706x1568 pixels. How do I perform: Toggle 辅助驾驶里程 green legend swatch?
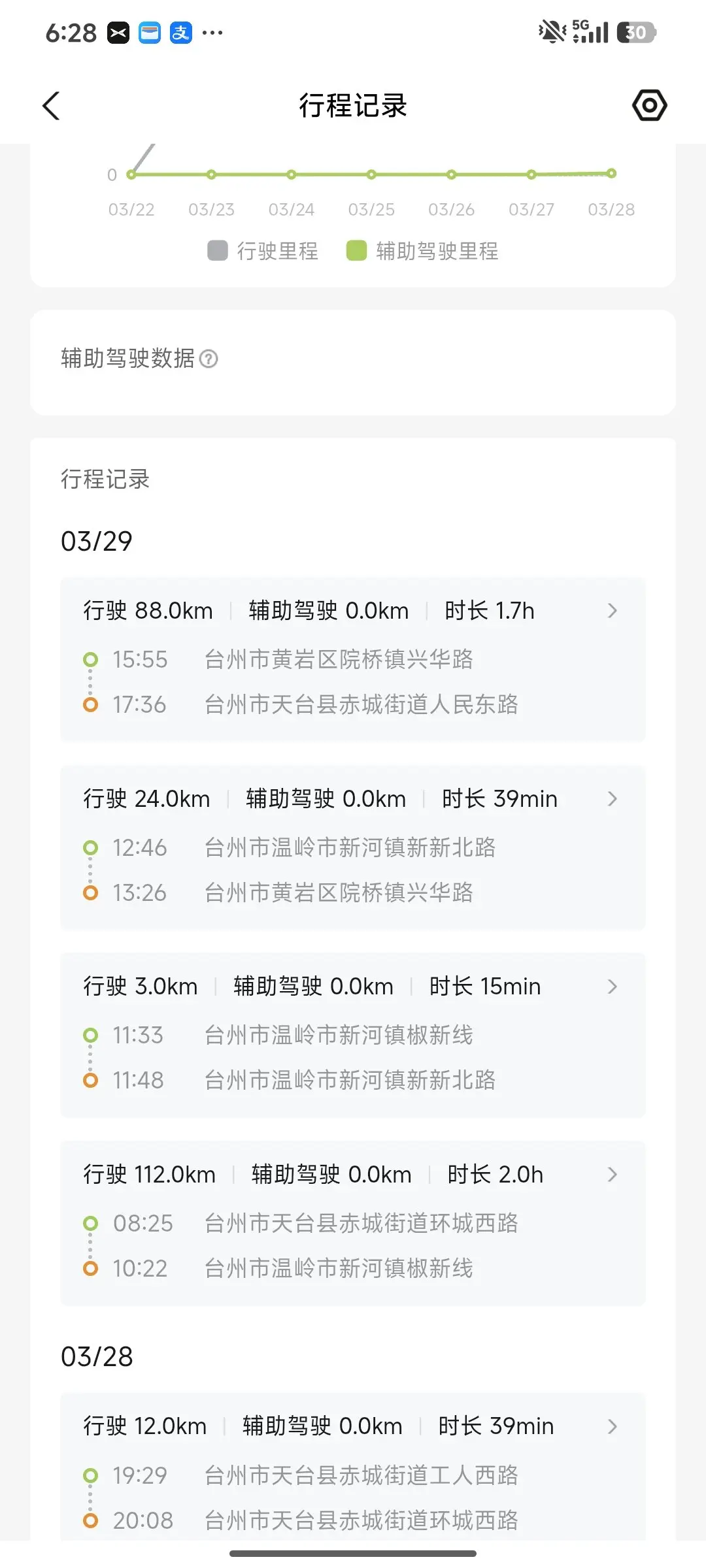click(x=356, y=250)
